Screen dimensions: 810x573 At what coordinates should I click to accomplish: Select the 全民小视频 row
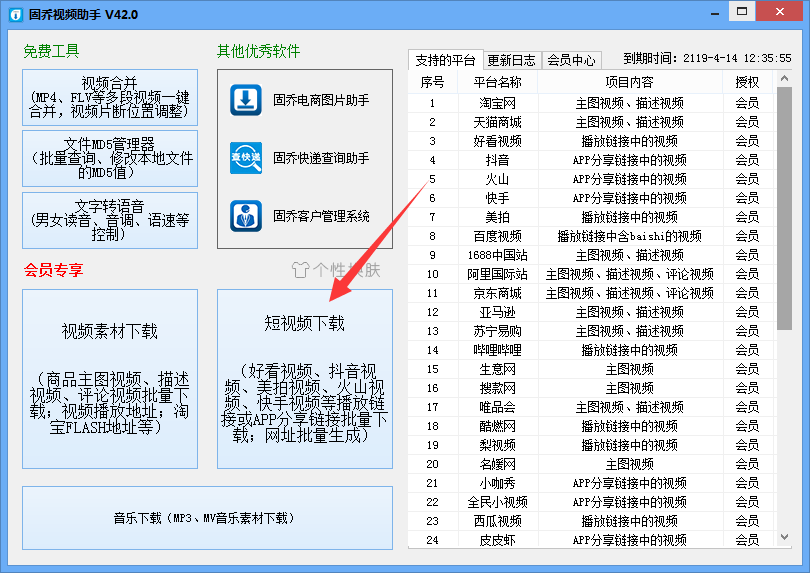coord(592,502)
